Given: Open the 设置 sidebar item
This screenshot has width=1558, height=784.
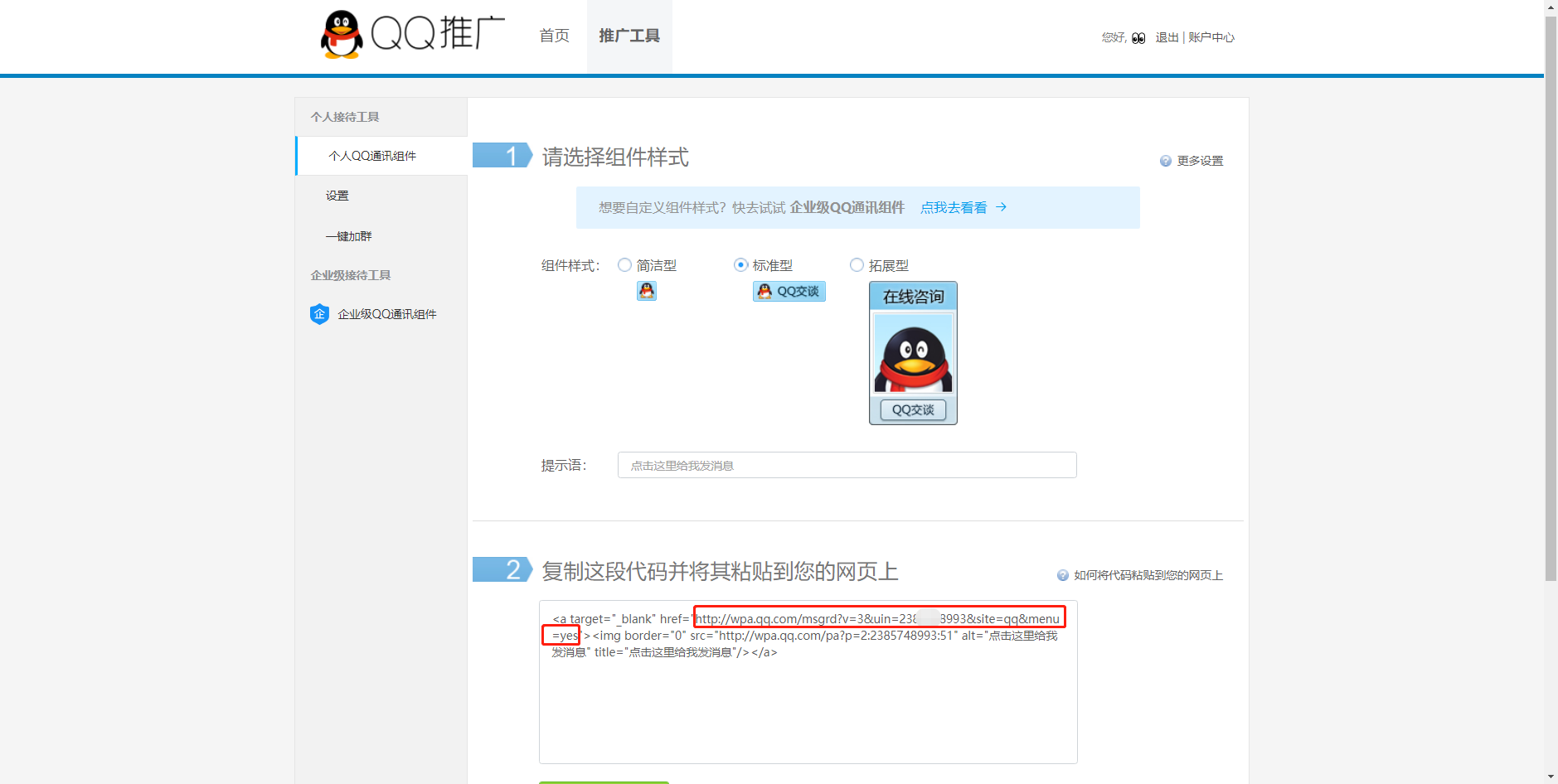Looking at the screenshot, I should pos(337,196).
